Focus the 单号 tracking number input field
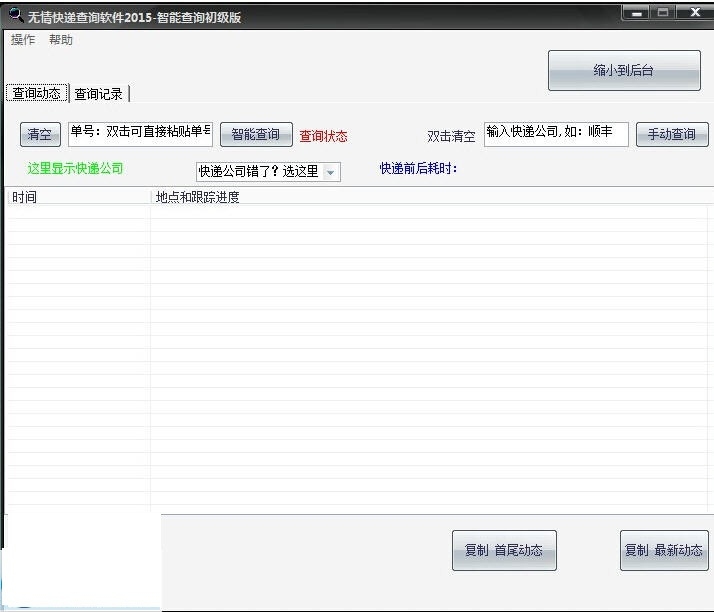Screen dimensions: 714x612 (140, 134)
